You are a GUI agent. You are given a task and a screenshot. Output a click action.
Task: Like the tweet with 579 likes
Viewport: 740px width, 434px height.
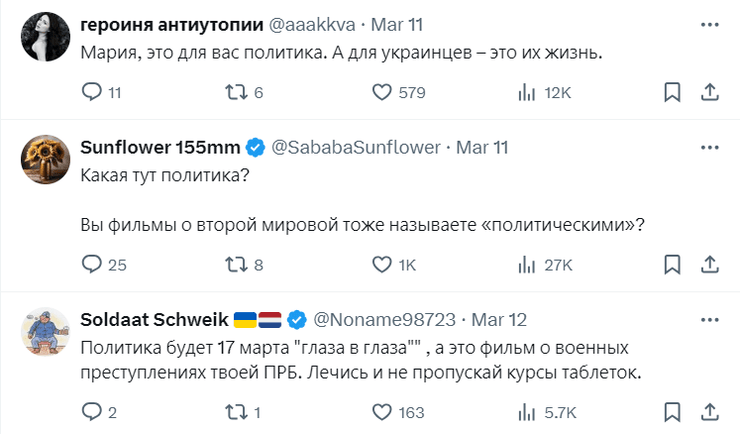(381, 93)
